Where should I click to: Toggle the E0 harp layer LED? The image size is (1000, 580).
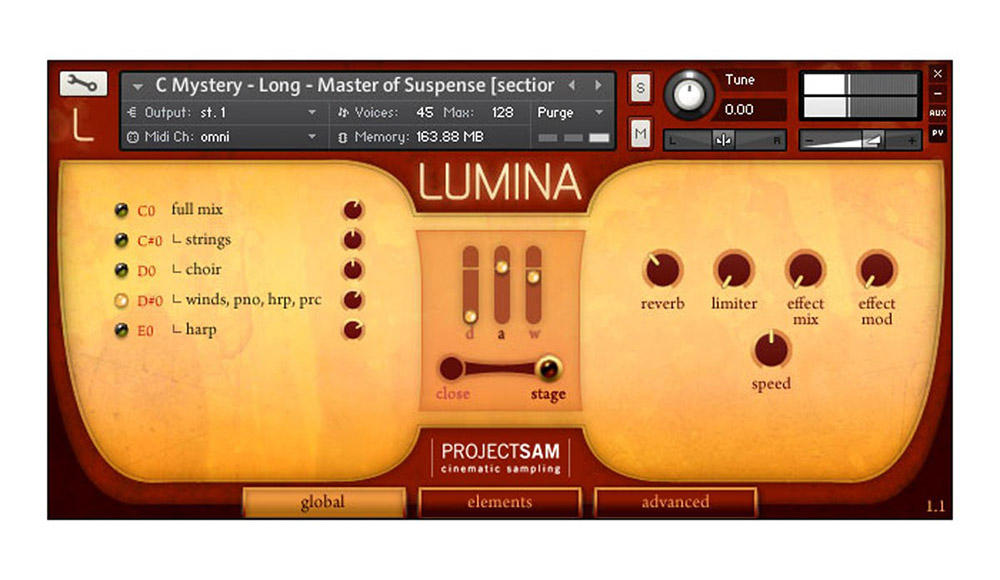(x=121, y=331)
